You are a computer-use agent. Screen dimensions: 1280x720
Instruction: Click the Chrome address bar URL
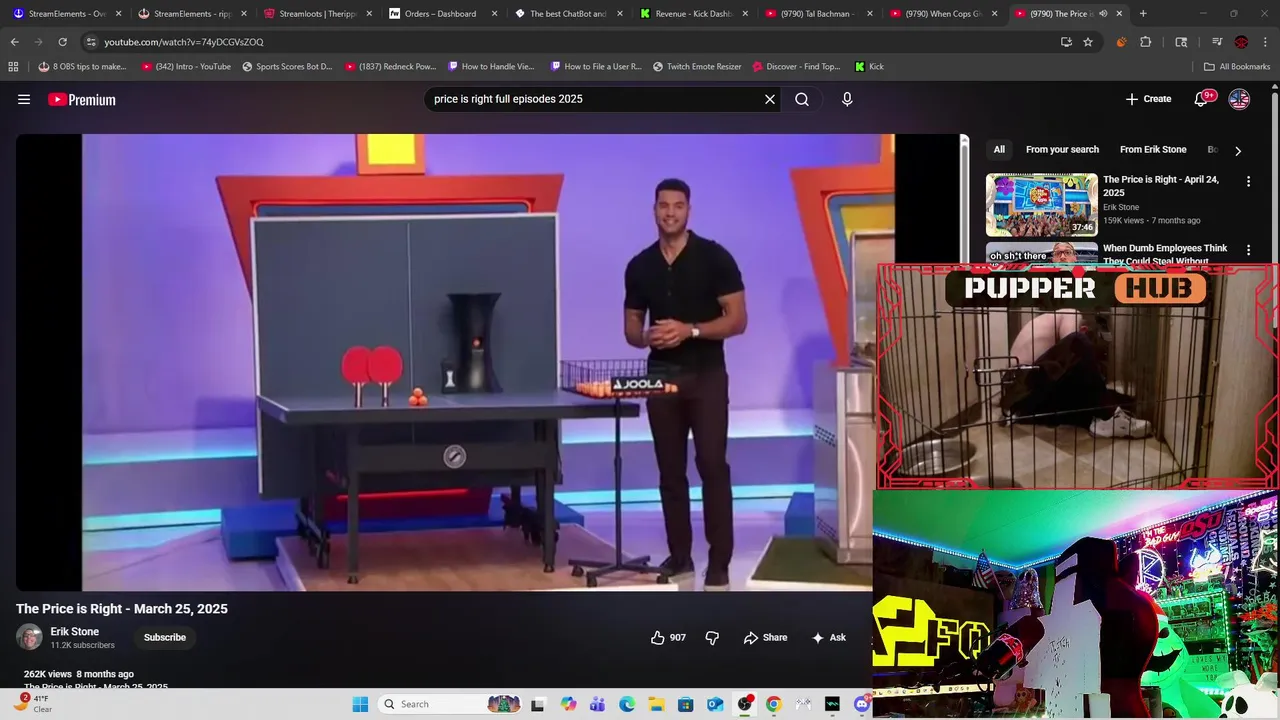click(184, 42)
